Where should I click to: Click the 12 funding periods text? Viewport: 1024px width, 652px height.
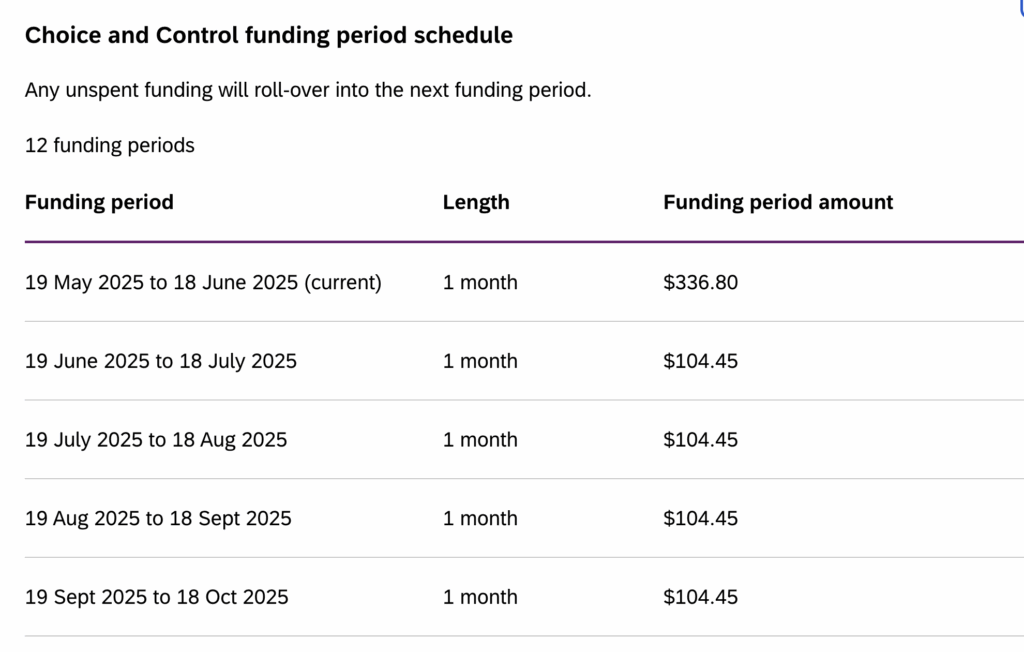(x=110, y=145)
